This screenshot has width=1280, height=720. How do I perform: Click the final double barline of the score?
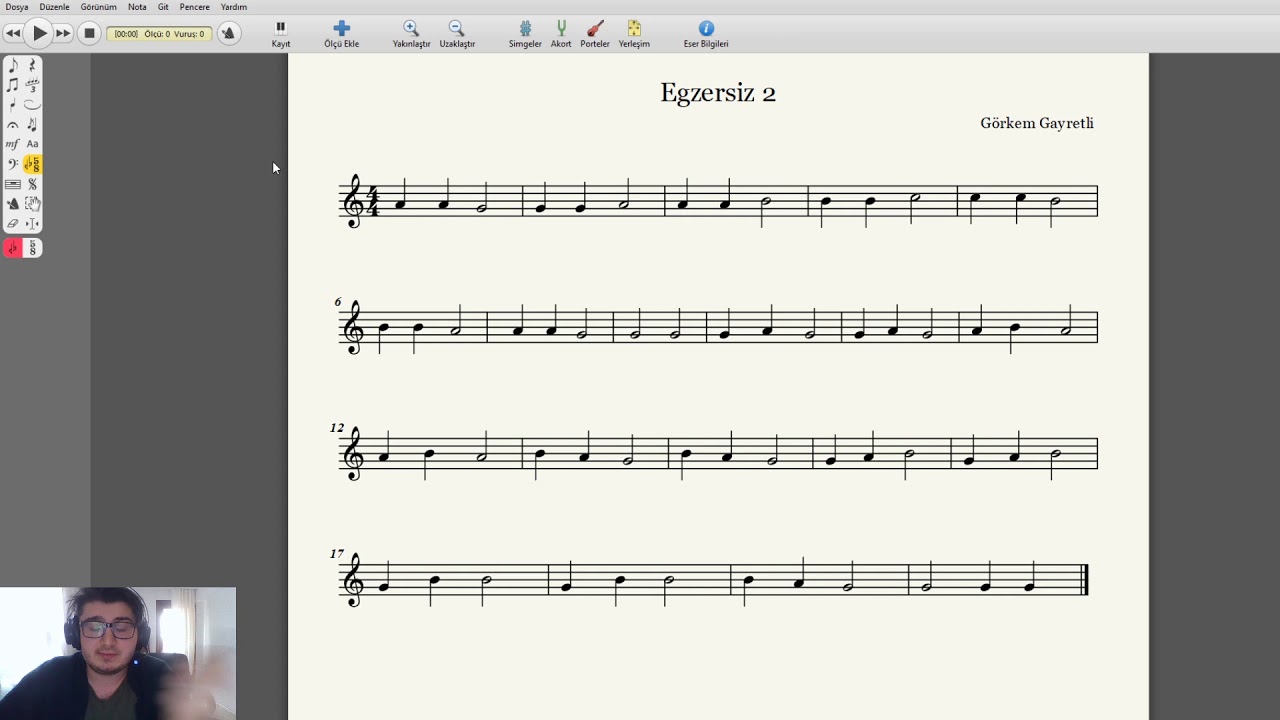click(1085, 579)
